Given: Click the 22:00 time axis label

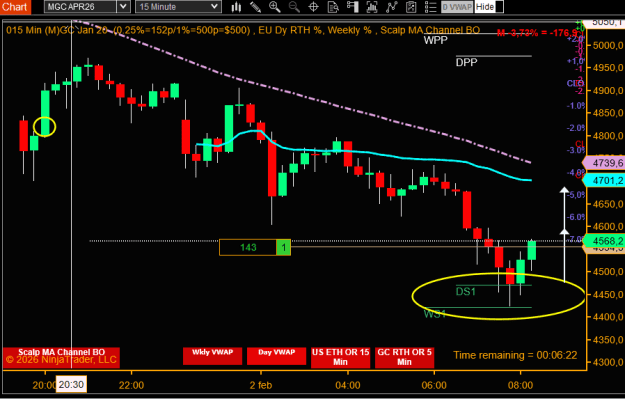Looking at the screenshot, I should click(132, 385).
